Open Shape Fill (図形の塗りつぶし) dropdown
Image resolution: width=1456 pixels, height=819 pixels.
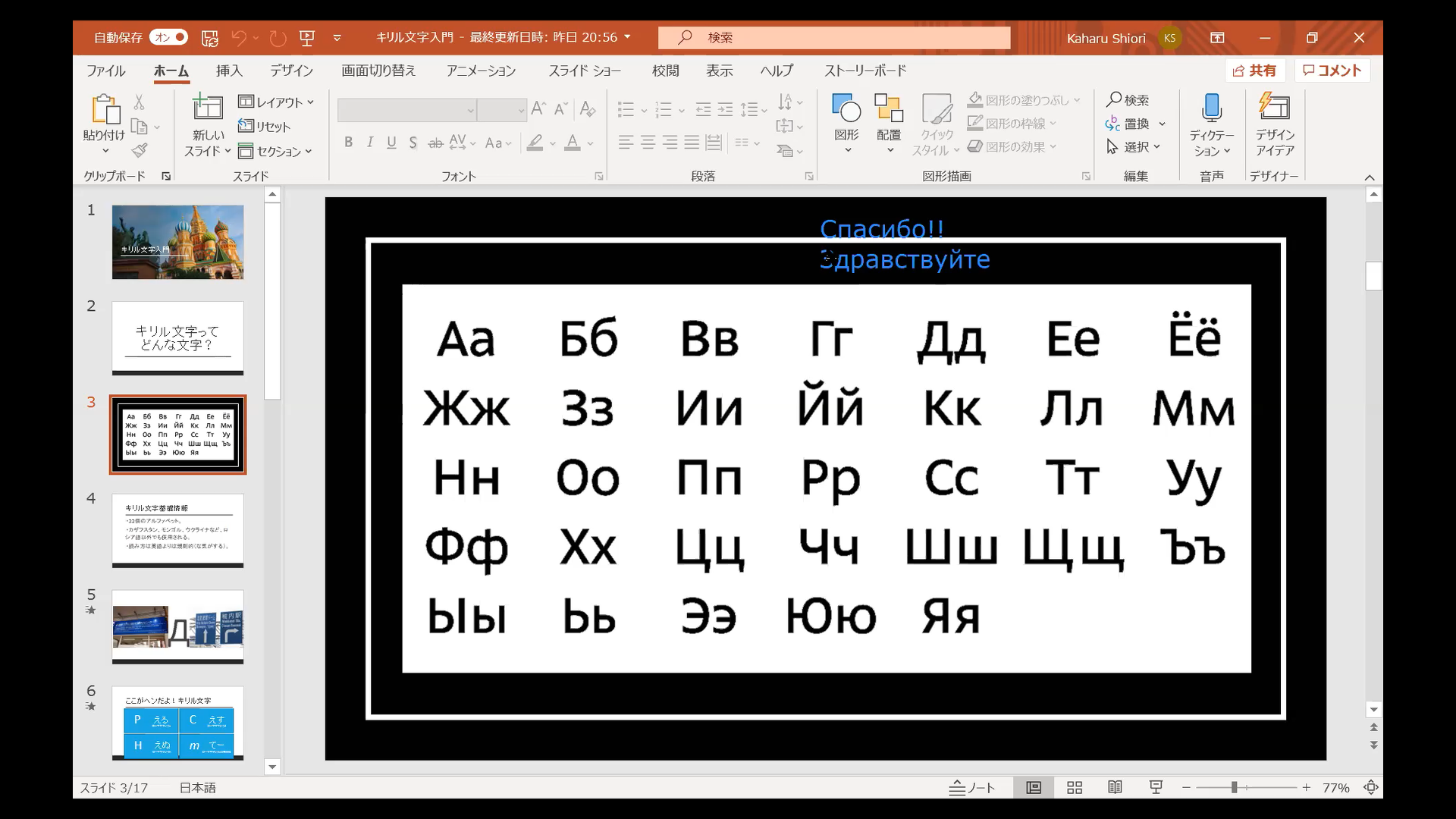coord(1025,100)
